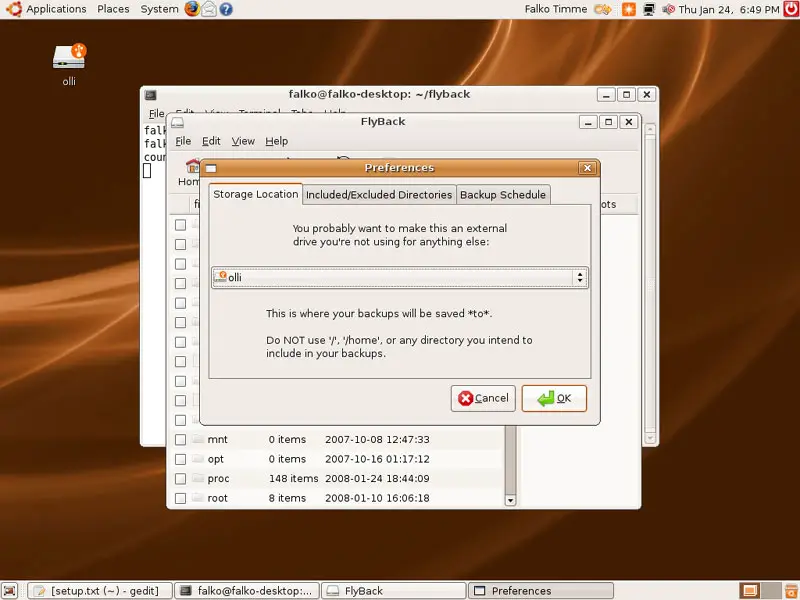Open the FlyBack View menu
800x600 pixels.
click(243, 141)
